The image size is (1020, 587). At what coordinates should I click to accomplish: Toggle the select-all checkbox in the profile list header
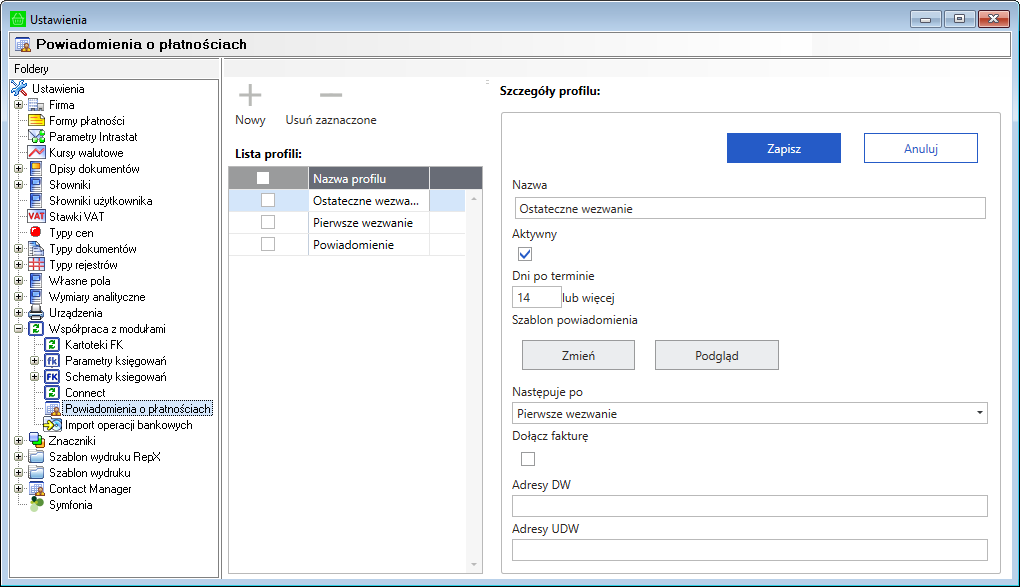coord(263,178)
